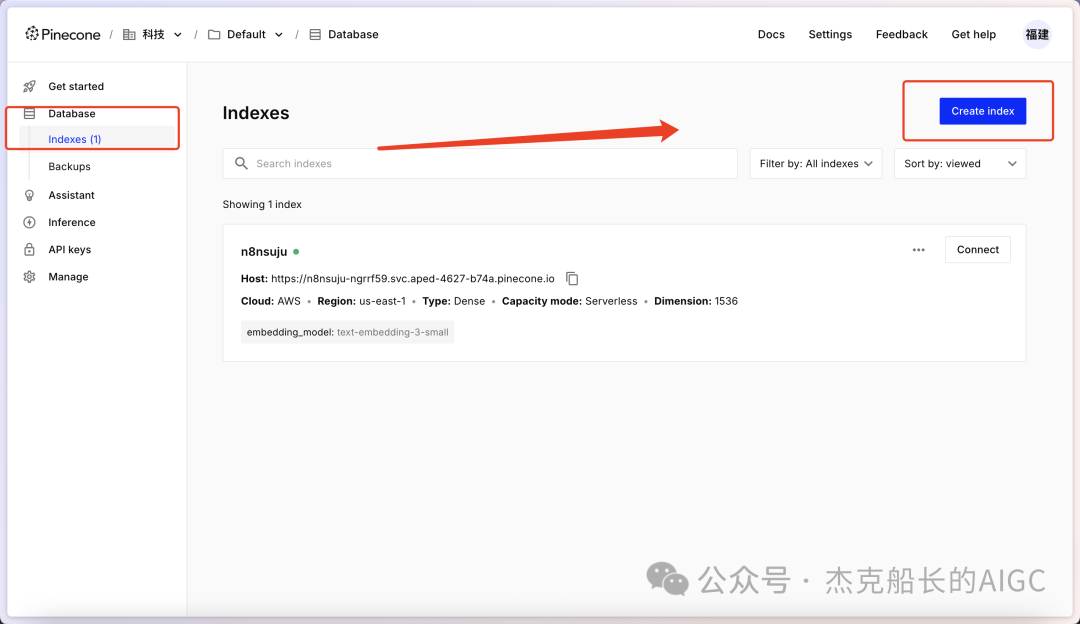
Task: Click the Cloud: AWS value
Action: 271,301
